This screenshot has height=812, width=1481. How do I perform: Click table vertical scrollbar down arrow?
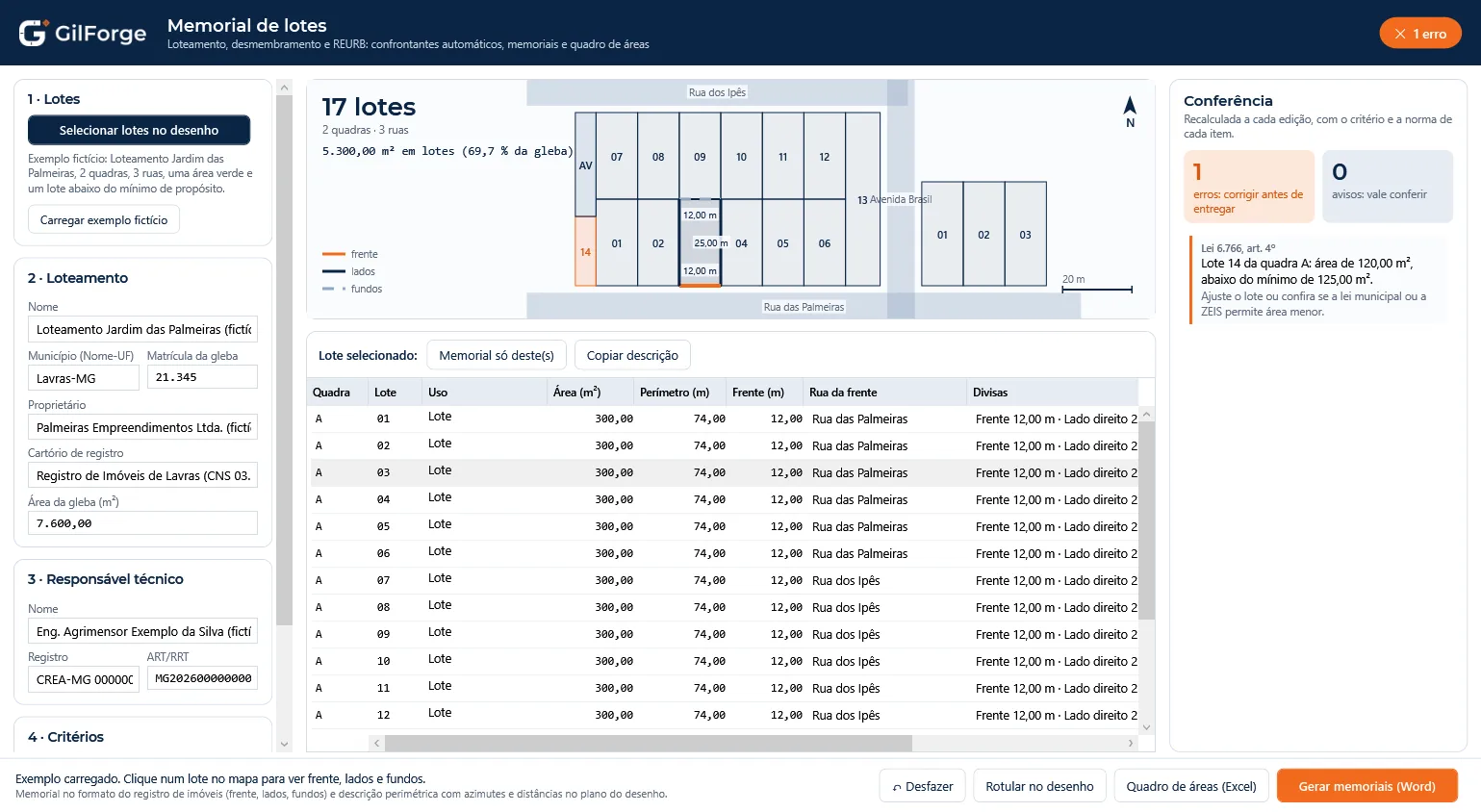(1146, 728)
